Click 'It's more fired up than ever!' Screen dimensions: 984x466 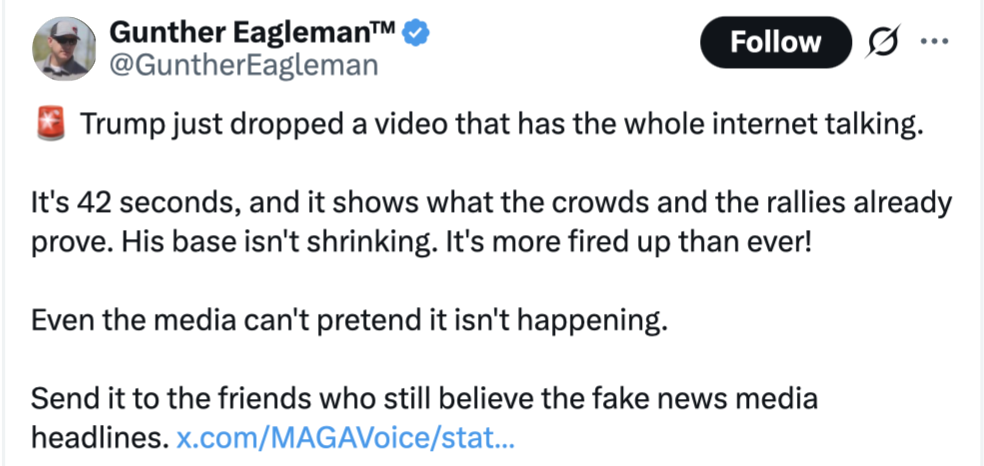[628, 241]
